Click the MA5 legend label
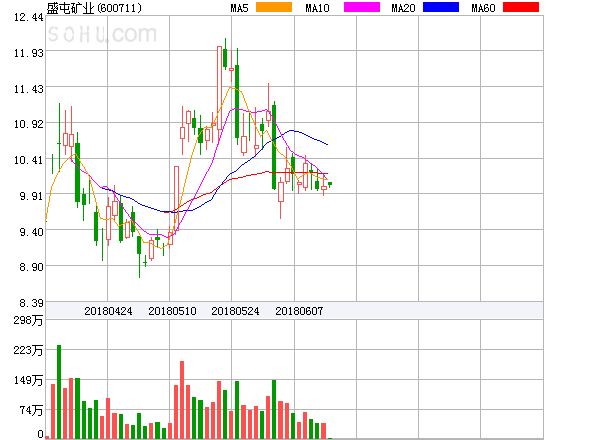This screenshot has height=440, width=600. (x=239, y=8)
